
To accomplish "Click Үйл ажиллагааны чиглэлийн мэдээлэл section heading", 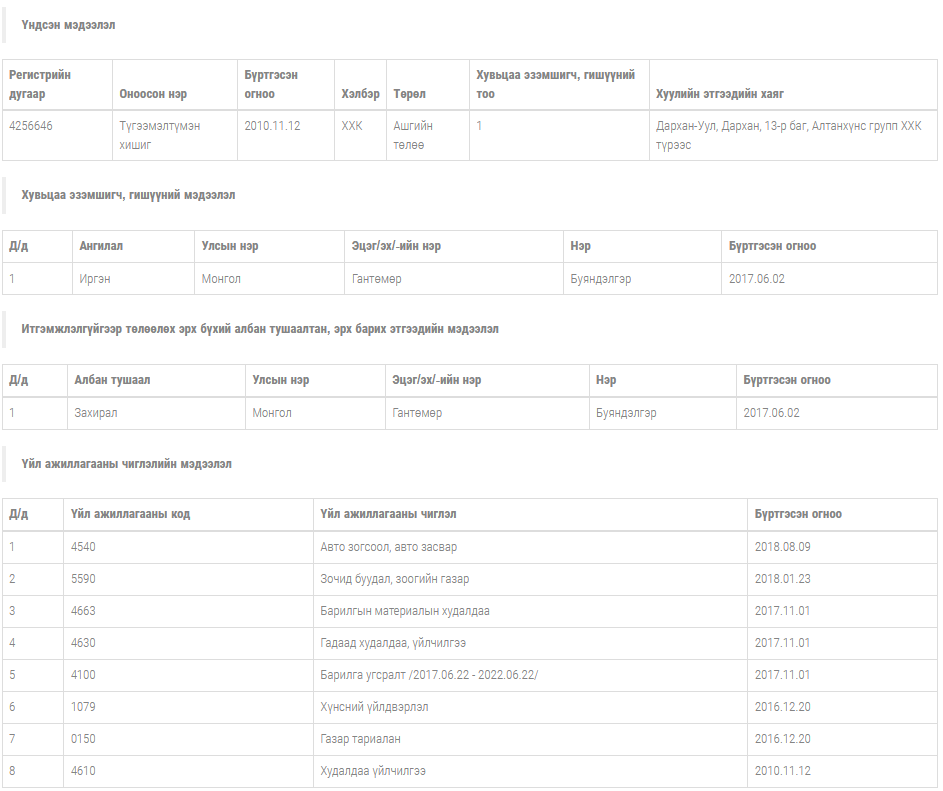I will point(126,464).
